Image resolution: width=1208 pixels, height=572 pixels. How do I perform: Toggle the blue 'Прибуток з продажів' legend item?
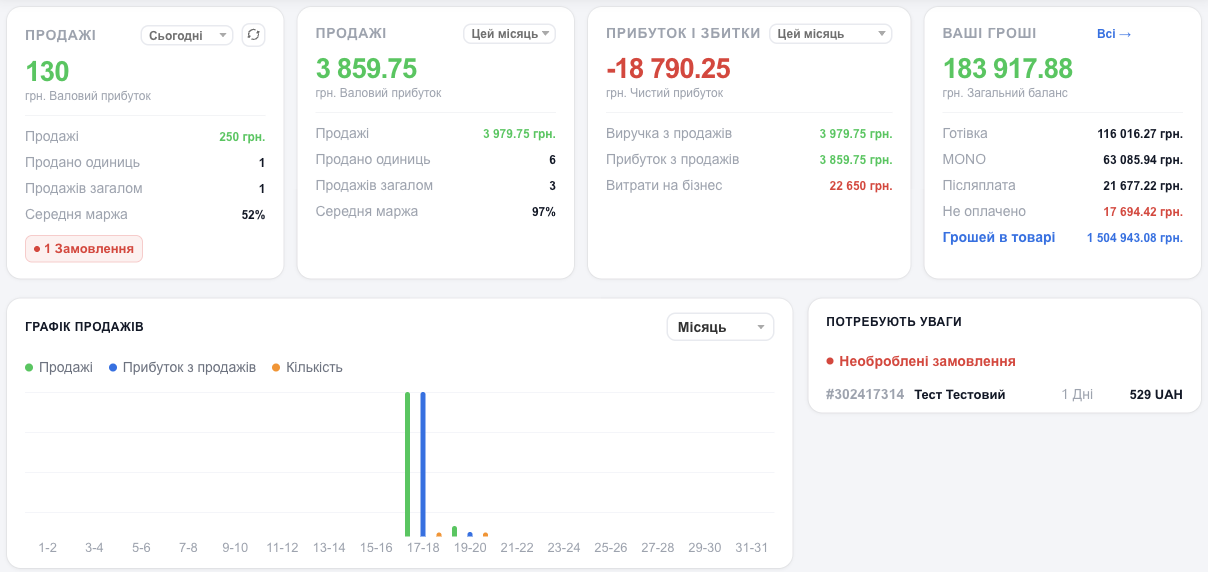(182, 367)
